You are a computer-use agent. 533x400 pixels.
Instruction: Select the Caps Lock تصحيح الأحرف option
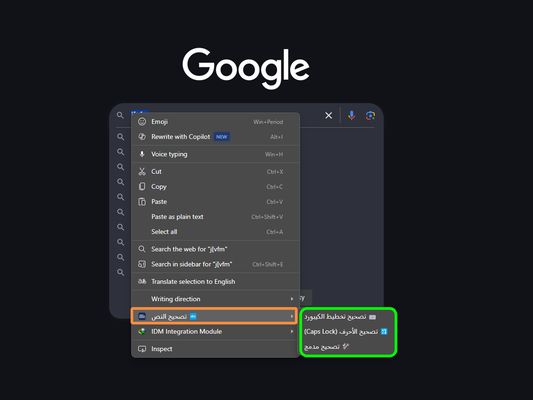pos(348,332)
